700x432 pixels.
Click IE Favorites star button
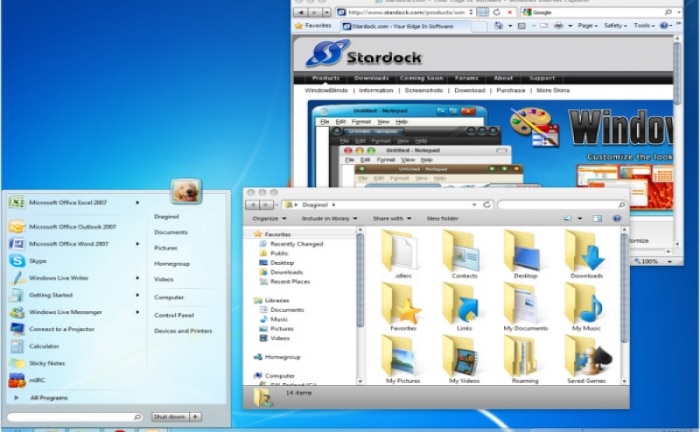(x=313, y=26)
